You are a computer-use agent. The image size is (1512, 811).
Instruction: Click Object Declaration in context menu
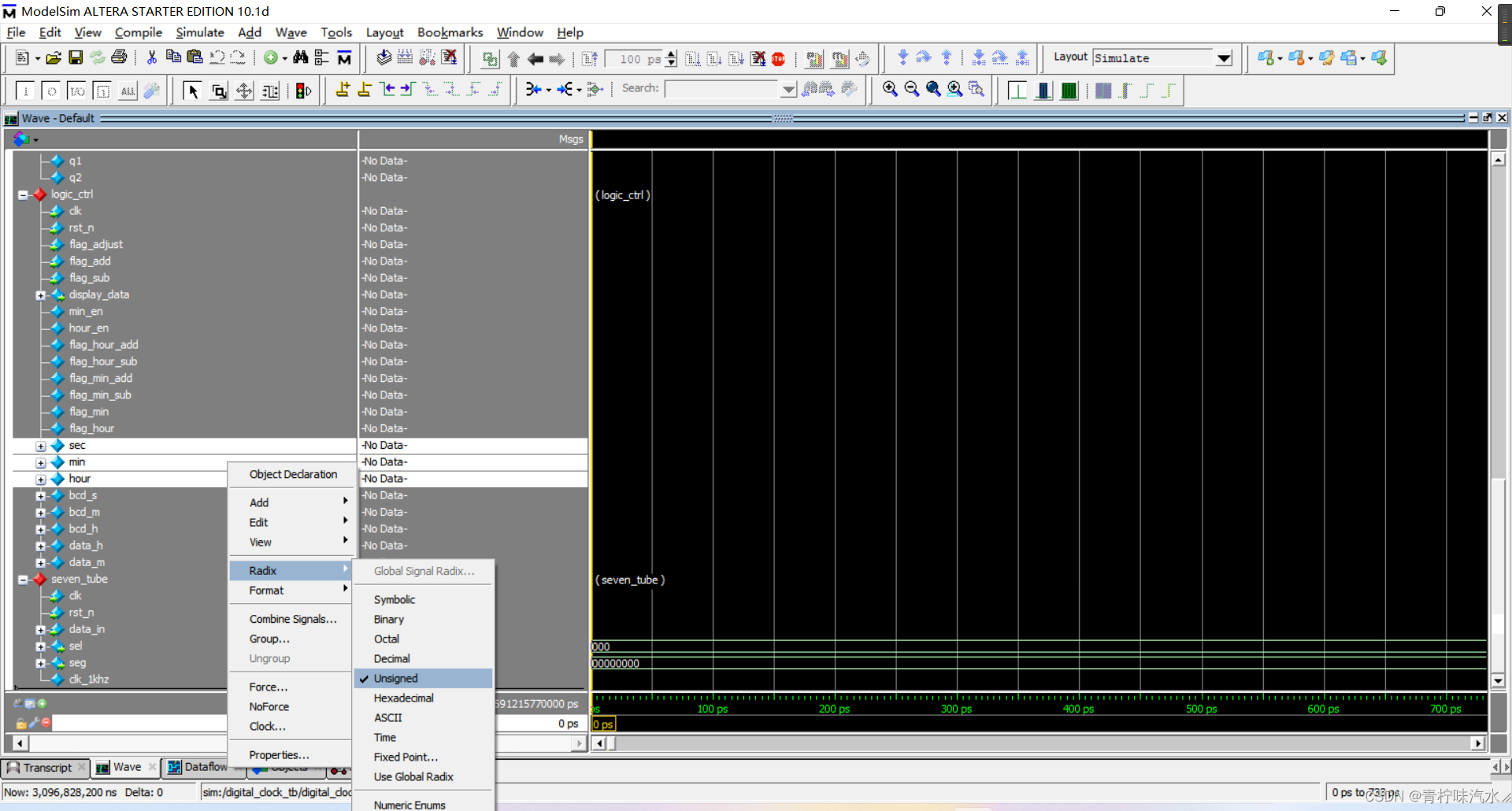(293, 474)
